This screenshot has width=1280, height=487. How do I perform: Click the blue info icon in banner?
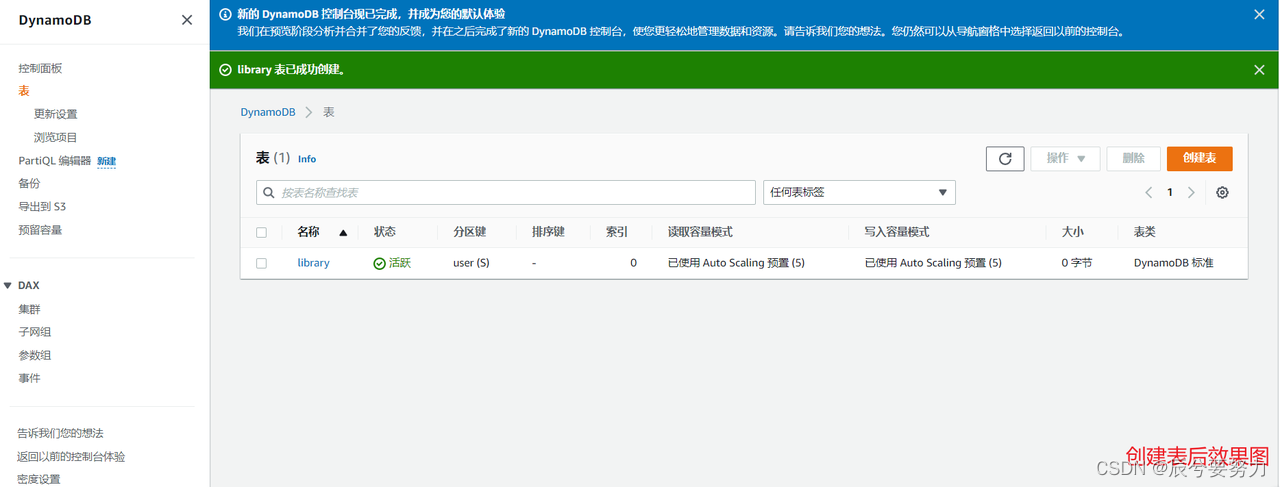tap(225, 15)
